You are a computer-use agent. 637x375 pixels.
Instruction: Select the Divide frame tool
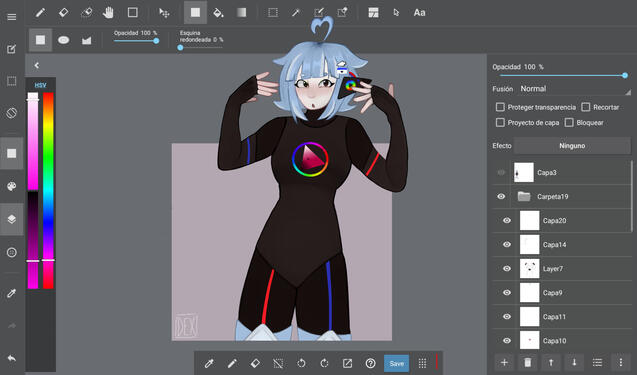pos(373,13)
